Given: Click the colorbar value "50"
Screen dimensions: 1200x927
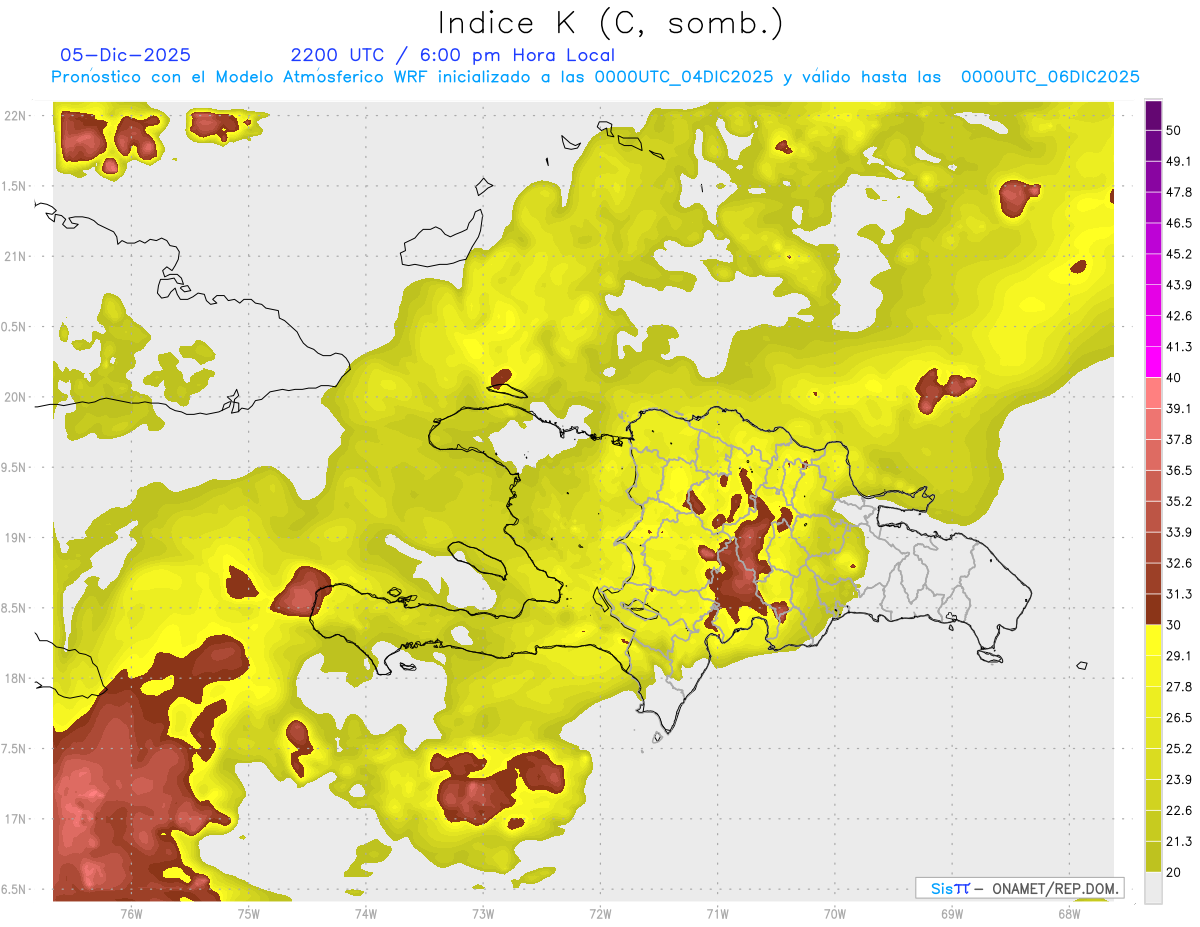Looking at the screenshot, I should 1173,130.
